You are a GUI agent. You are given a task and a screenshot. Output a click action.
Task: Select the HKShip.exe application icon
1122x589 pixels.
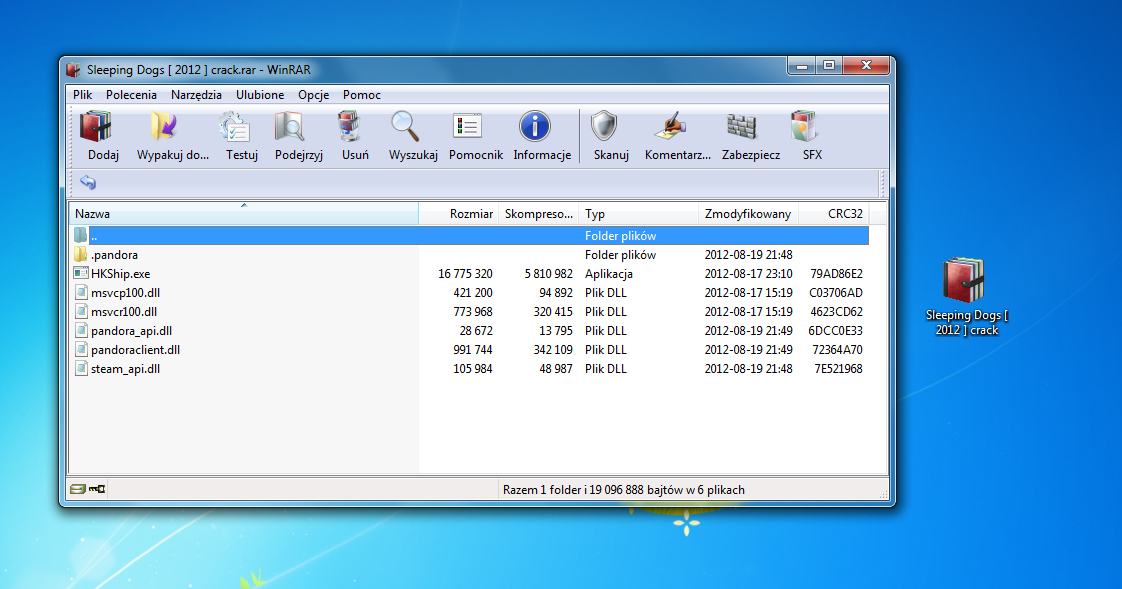tap(80, 273)
